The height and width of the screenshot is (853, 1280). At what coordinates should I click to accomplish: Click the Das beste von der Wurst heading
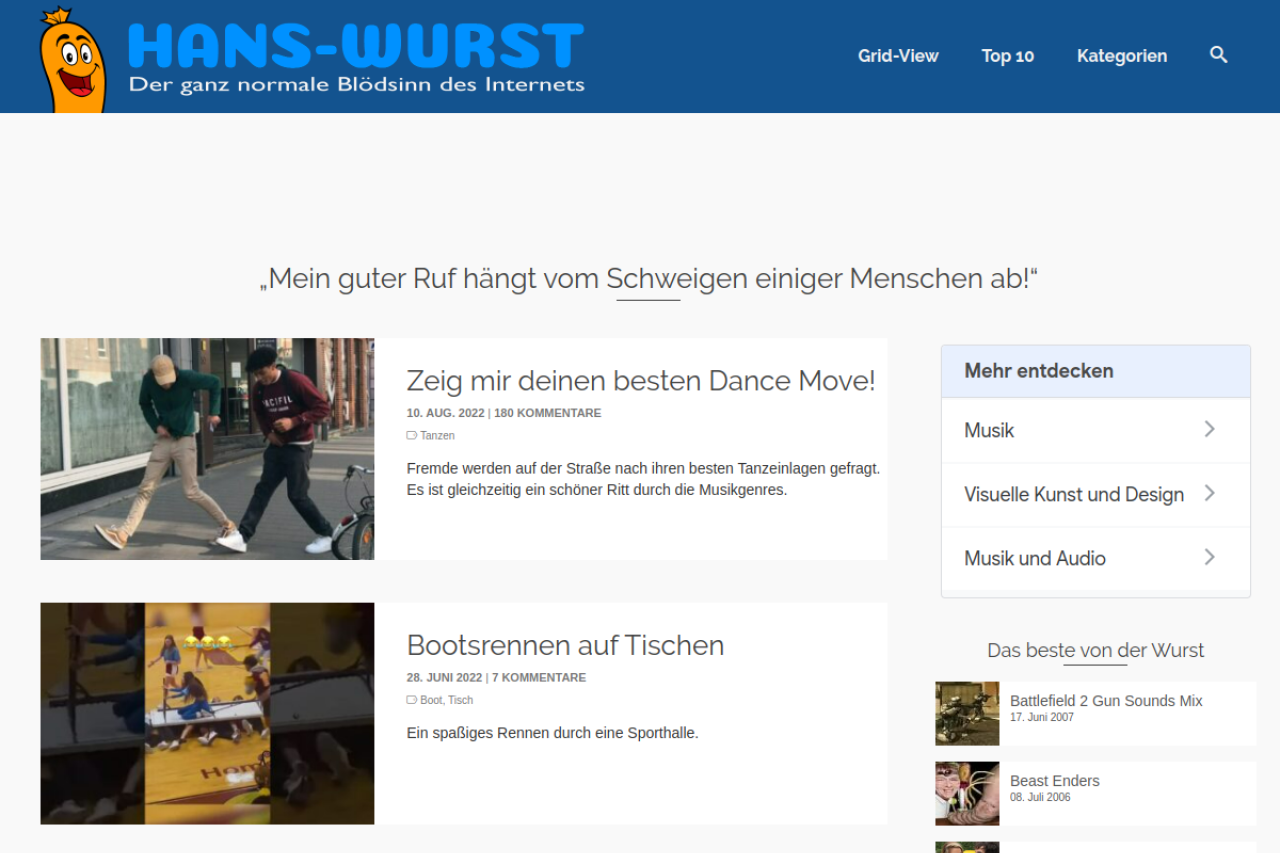1095,651
